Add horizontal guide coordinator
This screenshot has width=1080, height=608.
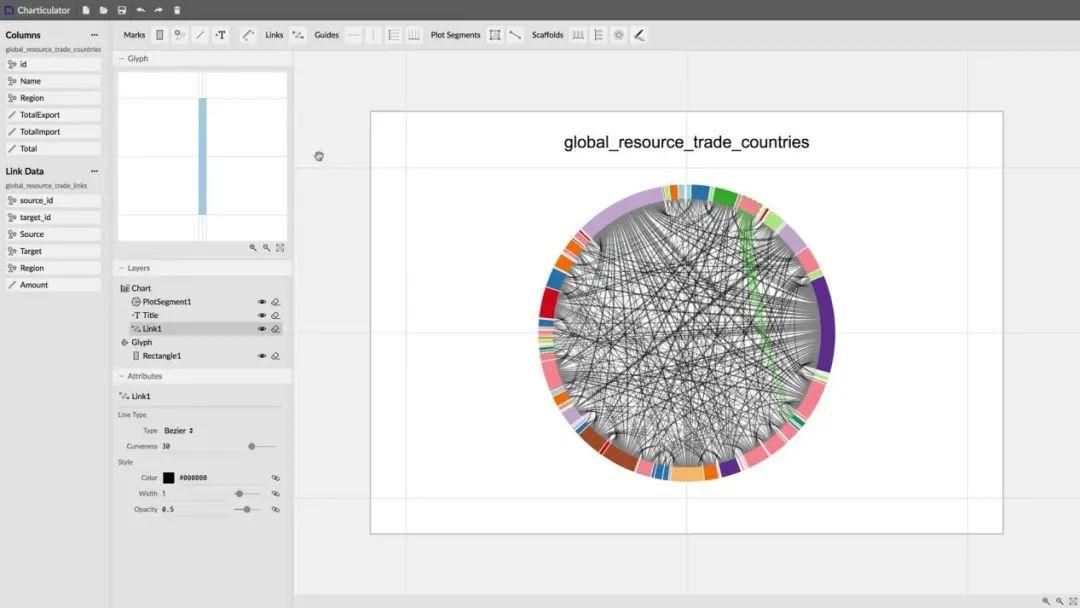tap(393, 35)
